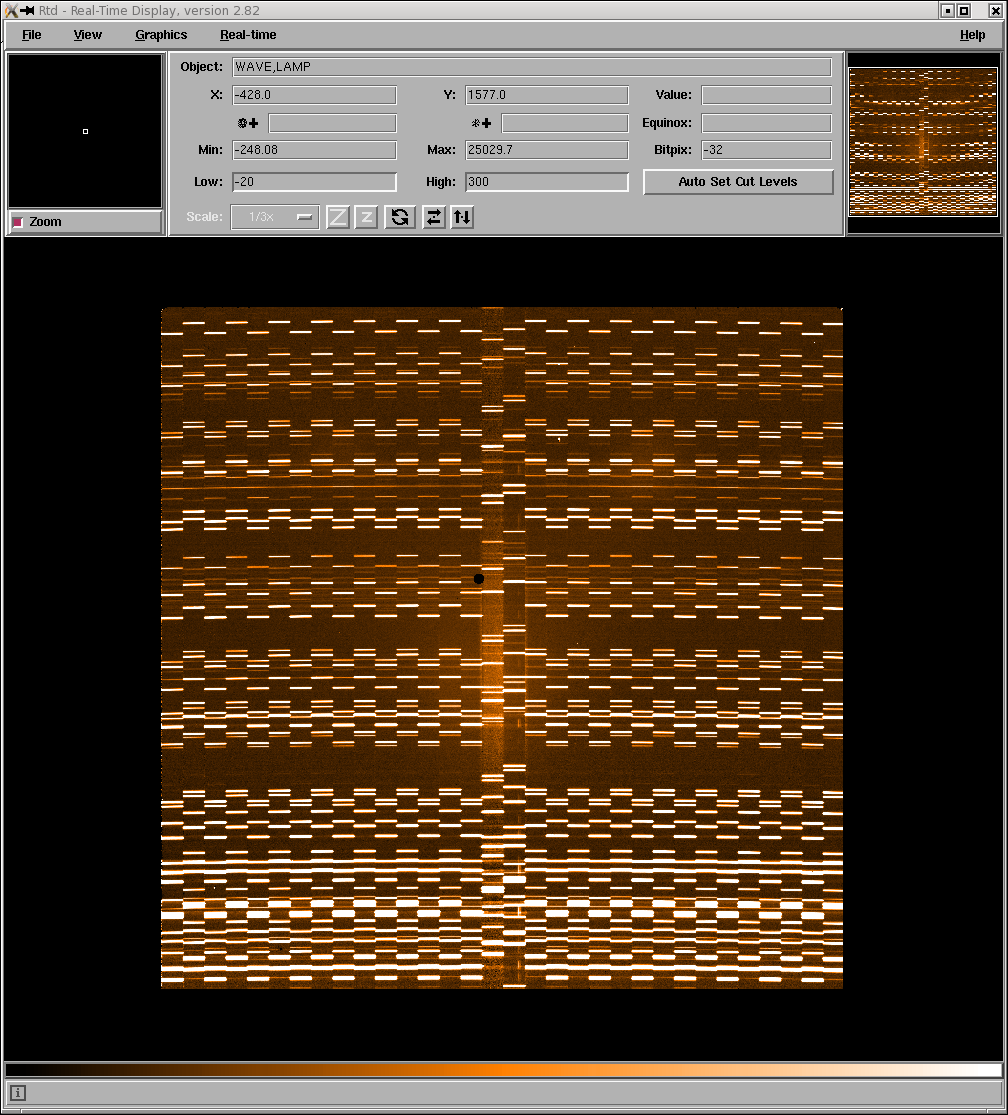The width and height of the screenshot is (1008, 1115).
Task: Toggle the Zoom checkbox
Action: [x=17, y=222]
